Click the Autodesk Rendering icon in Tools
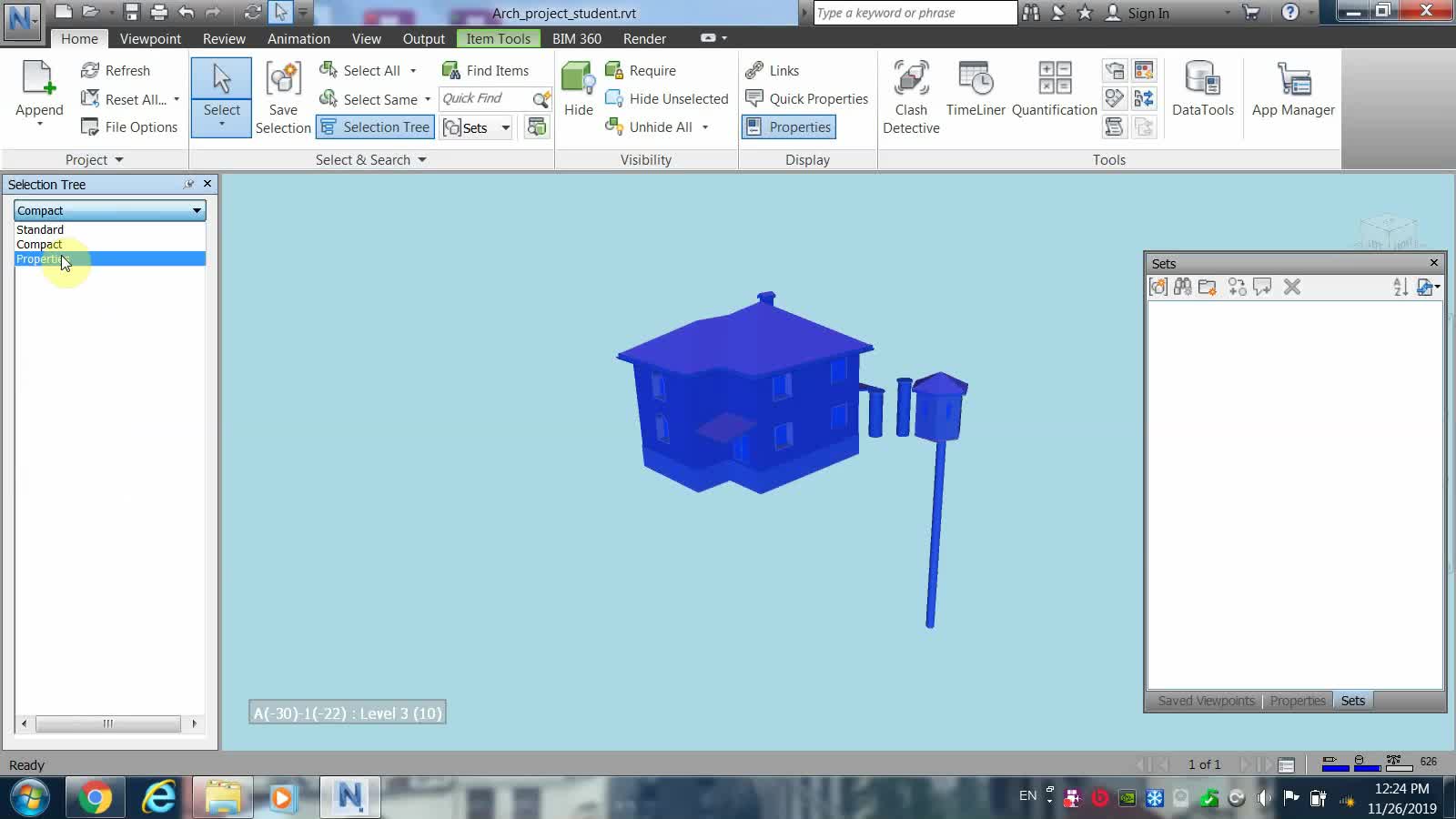Screen dimensions: 1456x819 1115,70
